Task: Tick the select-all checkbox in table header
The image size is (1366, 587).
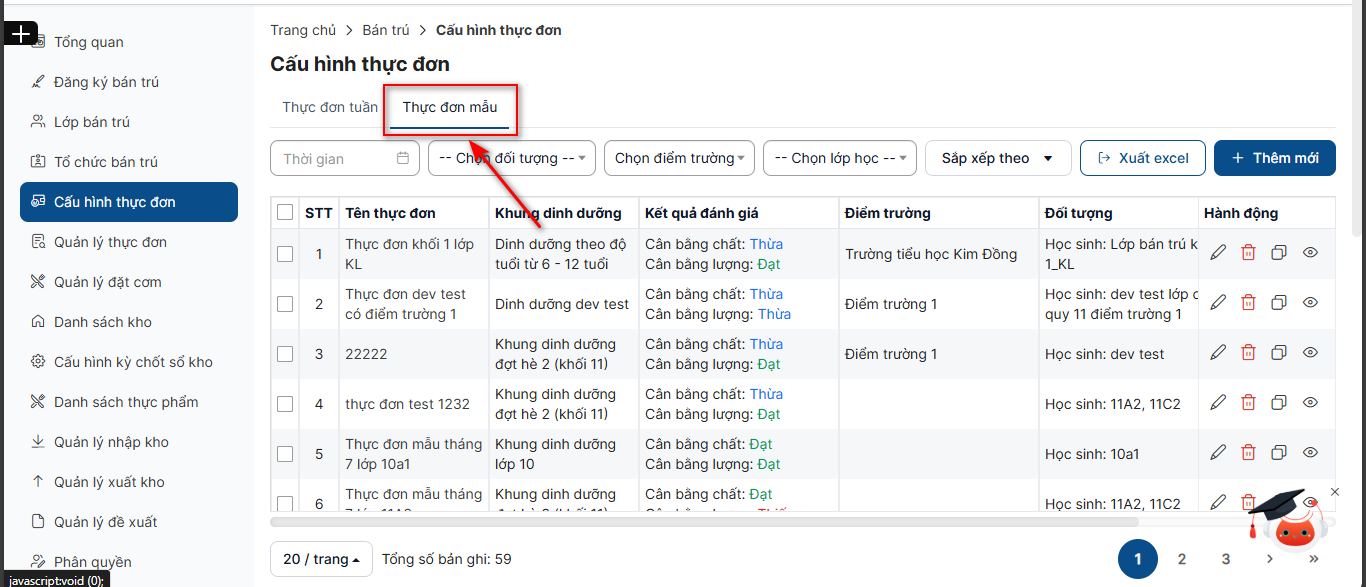Action: click(285, 213)
